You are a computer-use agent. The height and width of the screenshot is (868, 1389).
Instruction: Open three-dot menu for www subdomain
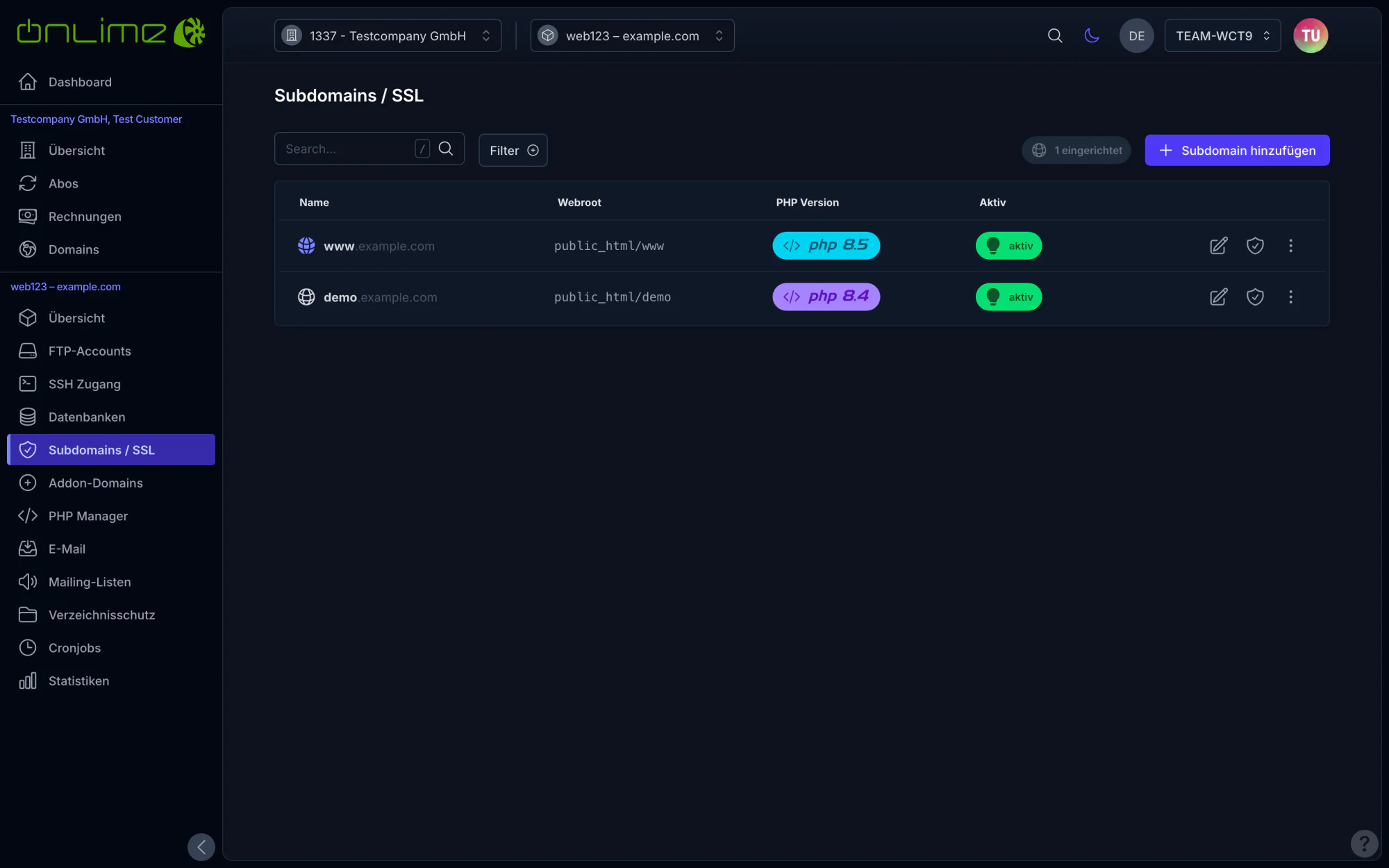(x=1291, y=246)
